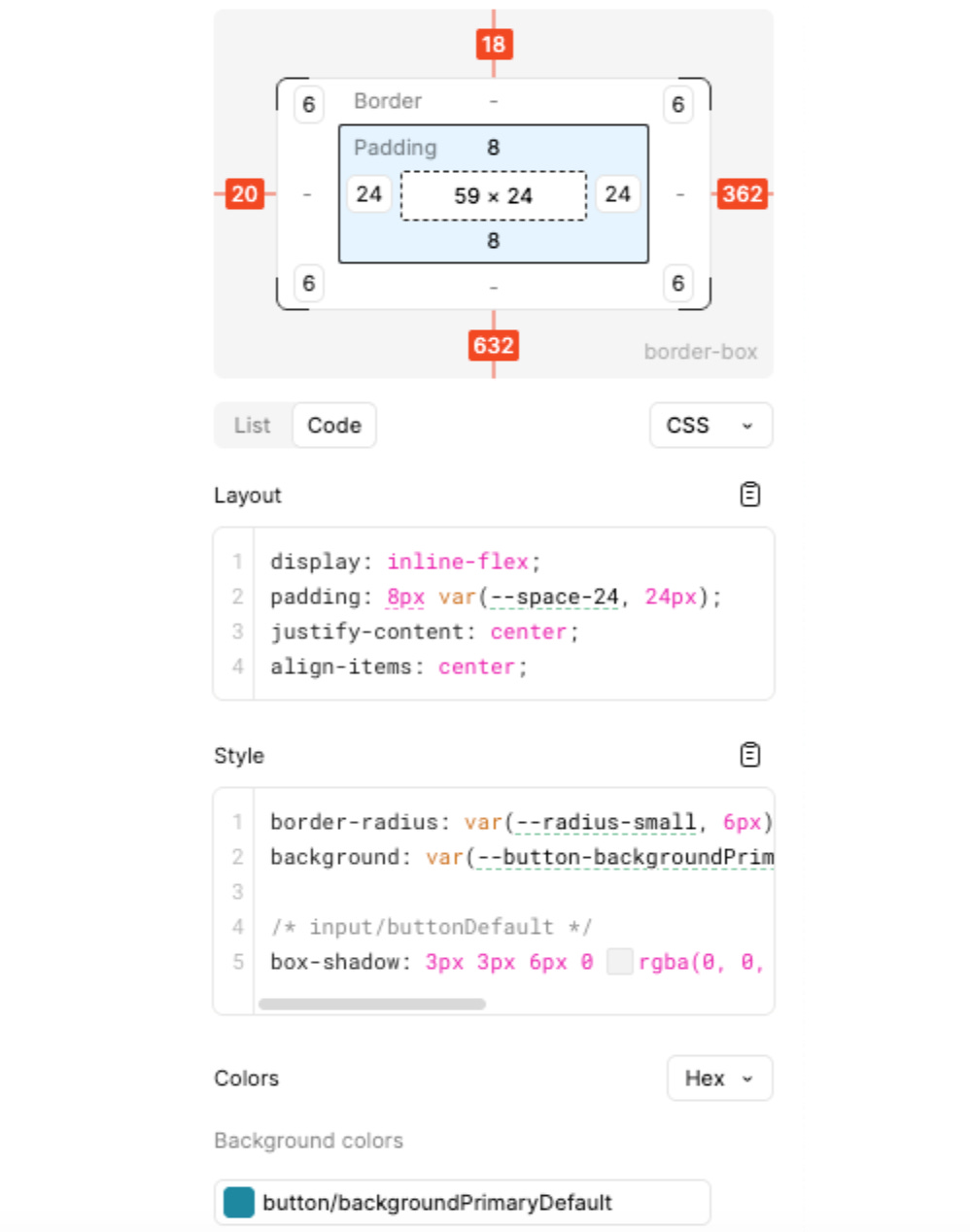
Task: Click the border-box label
Action: pyautogui.click(x=701, y=352)
